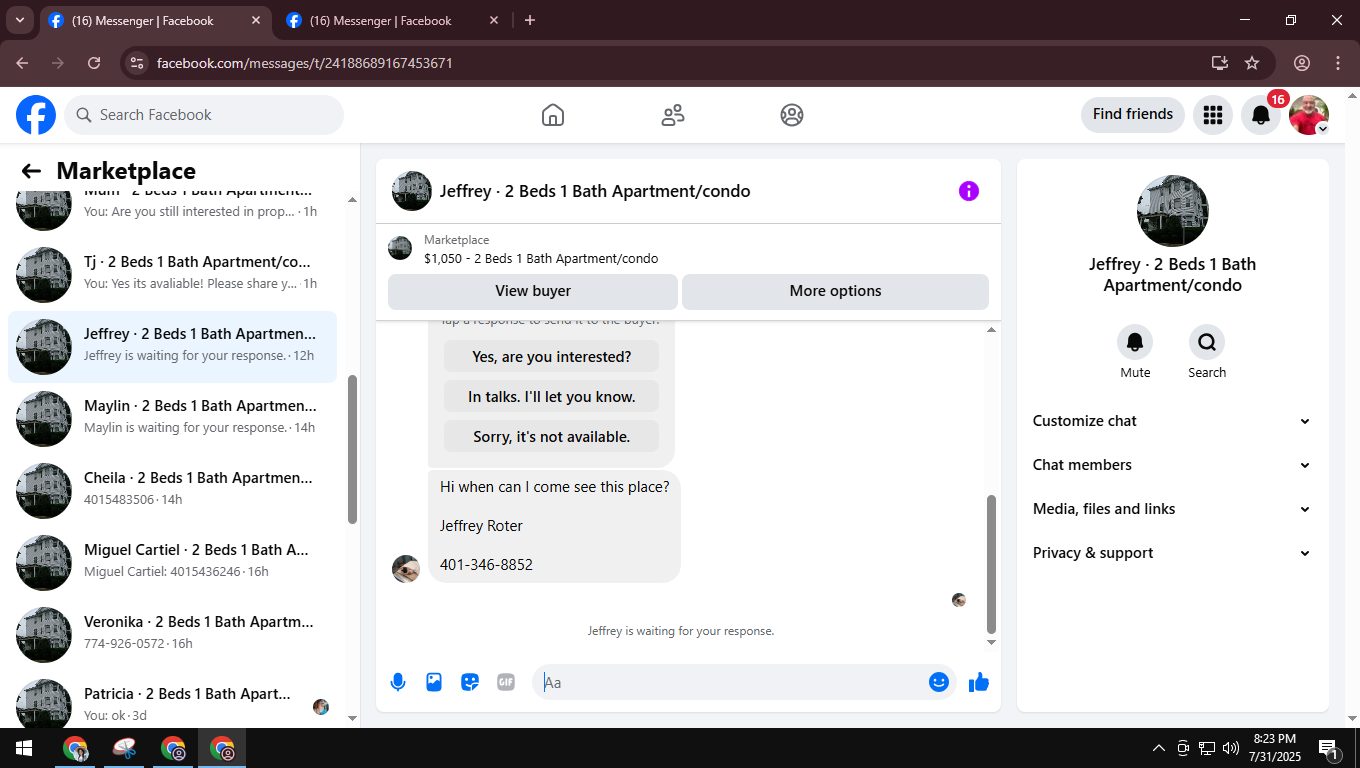This screenshot has height=768, width=1360.
Task: Bookmark this page with the star icon
Action: [1252, 63]
